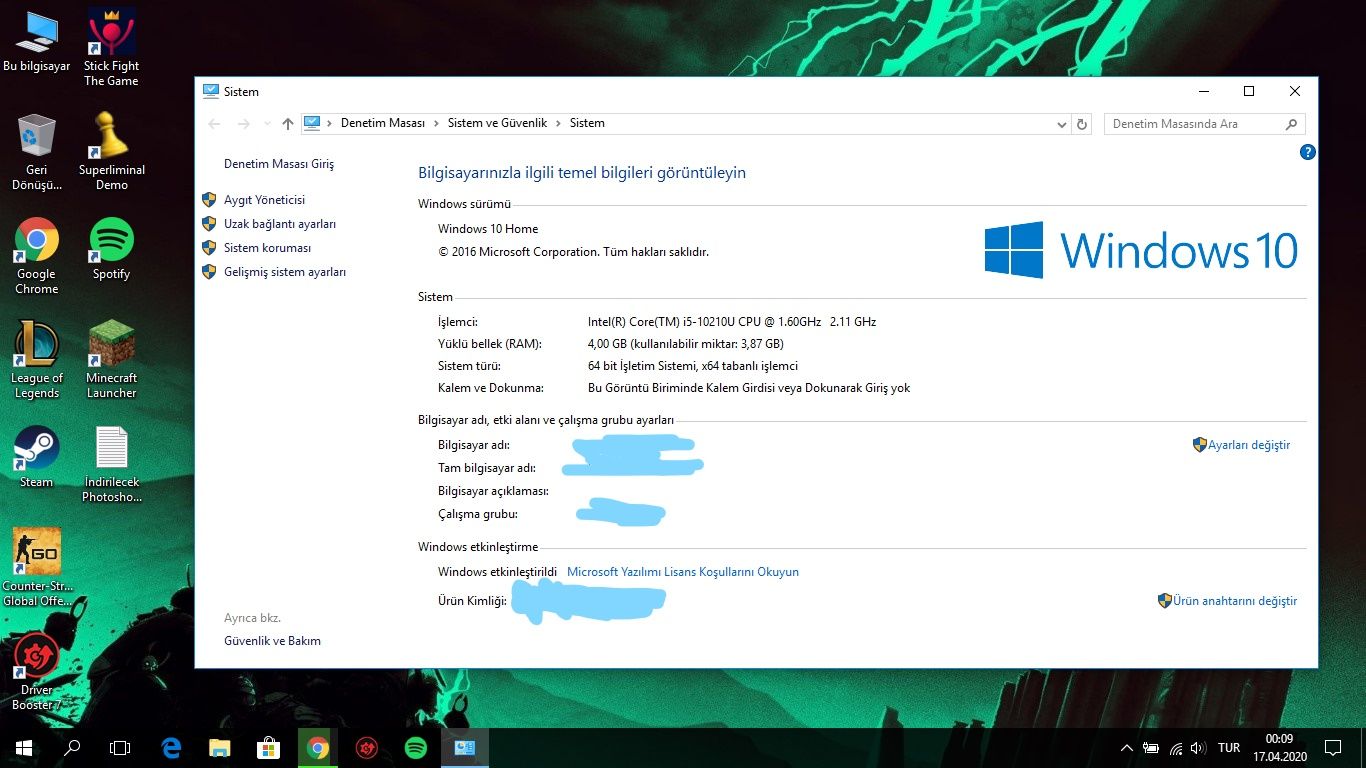Screen dimensions: 1366x768
Task: Open Steam desktop shortcut
Action: click(37, 457)
